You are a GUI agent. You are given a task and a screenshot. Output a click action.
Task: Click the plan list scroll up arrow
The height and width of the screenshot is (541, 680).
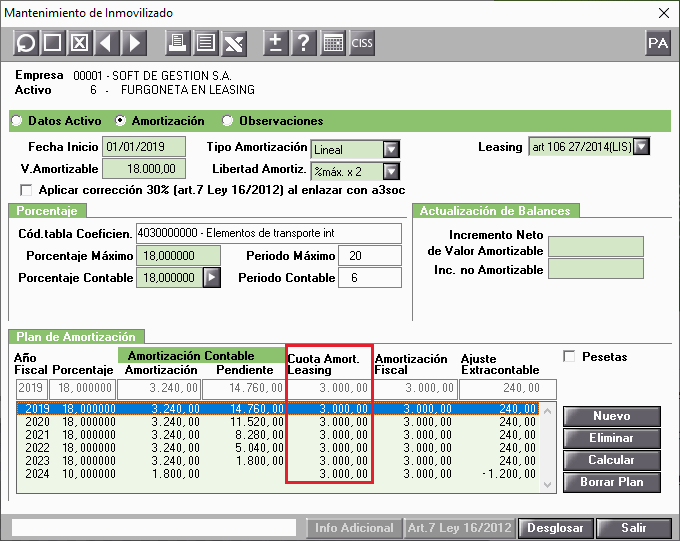547,410
